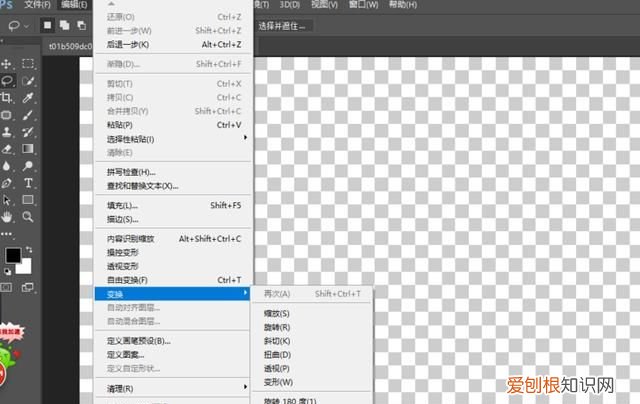Expand the 清理(R) submenu
640x404 pixels.
(173, 388)
